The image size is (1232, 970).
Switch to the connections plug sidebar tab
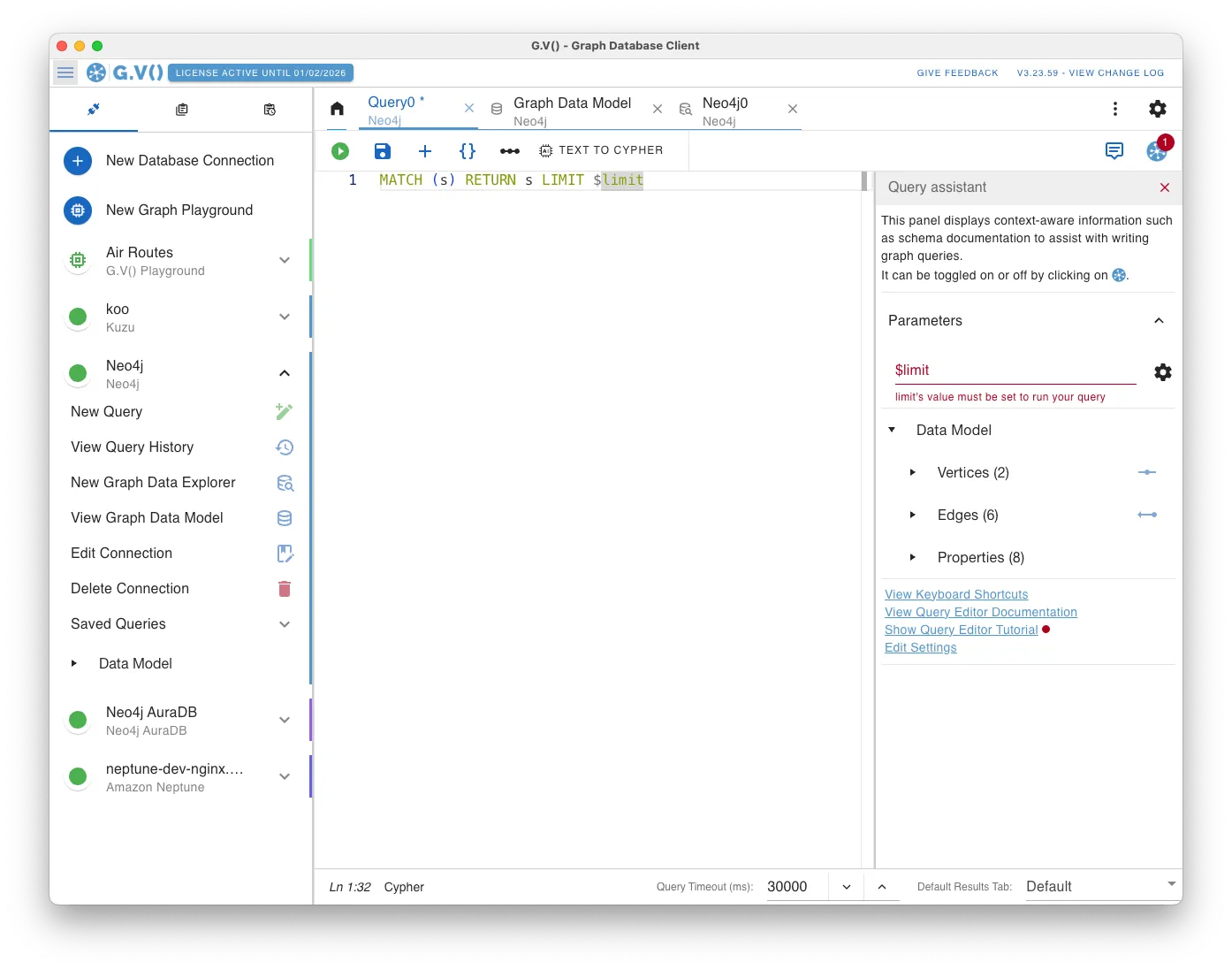tap(93, 110)
